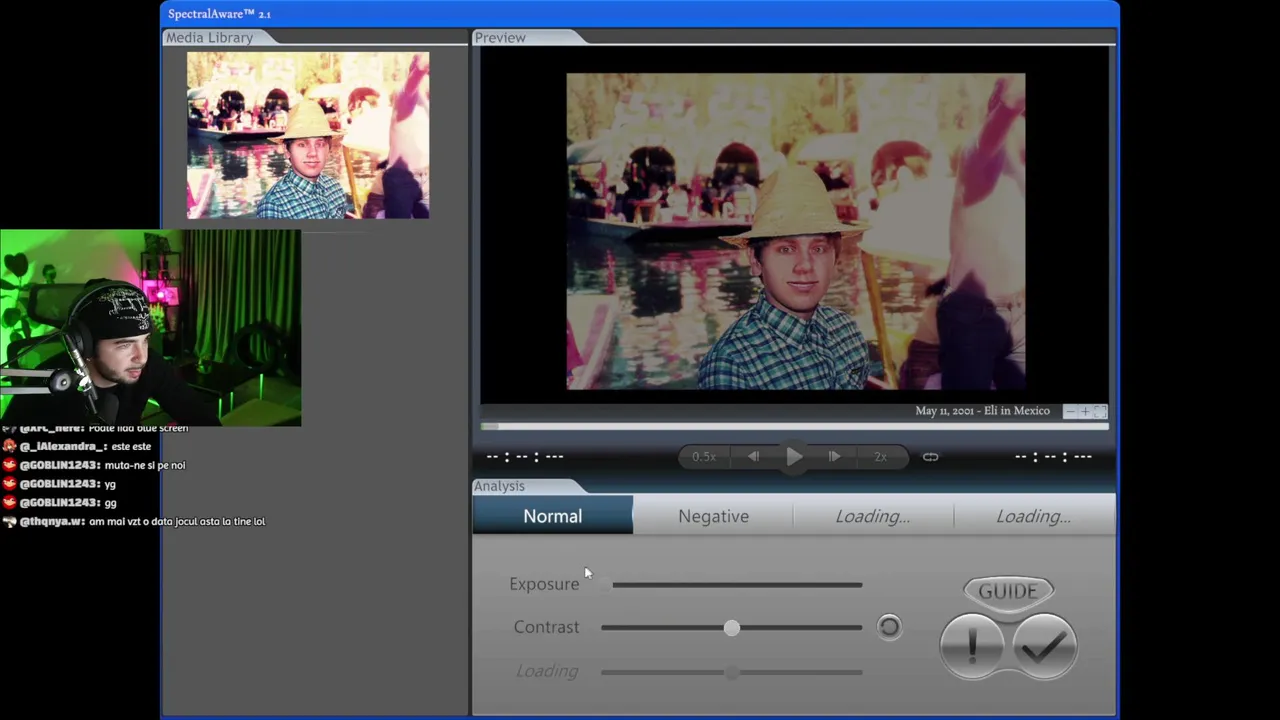The image size is (1280, 720).
Task: Click the Exposure label
Action: 544,584
